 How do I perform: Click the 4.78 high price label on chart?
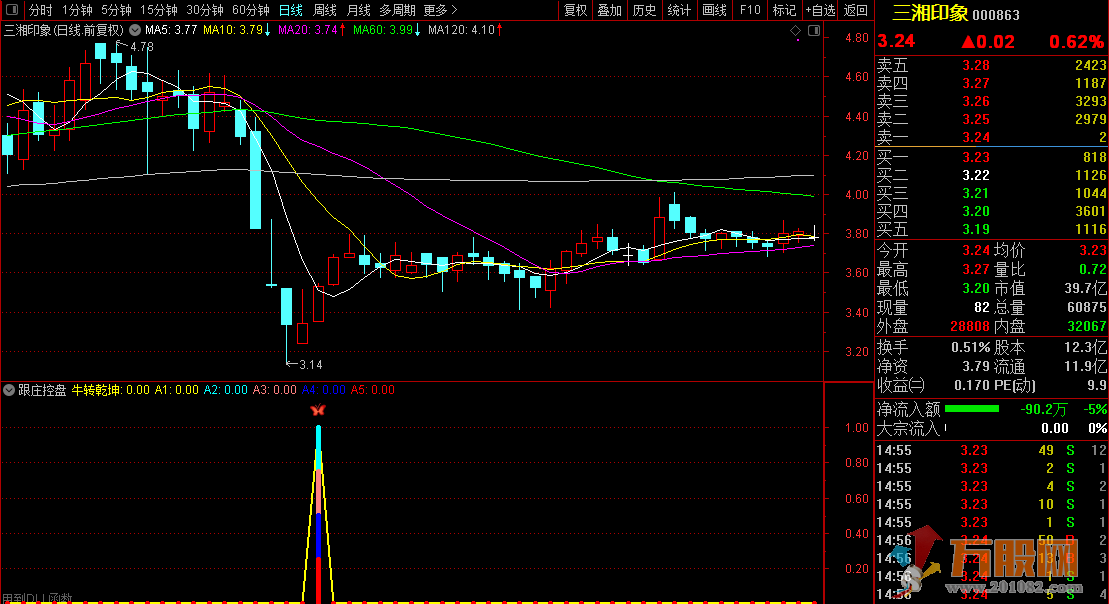point(141,47)
